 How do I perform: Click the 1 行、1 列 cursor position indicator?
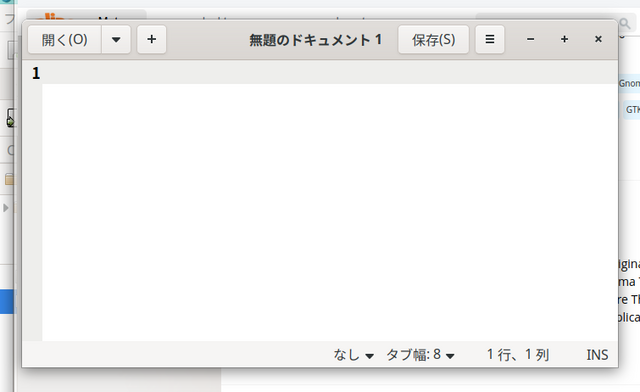(518, 355)
